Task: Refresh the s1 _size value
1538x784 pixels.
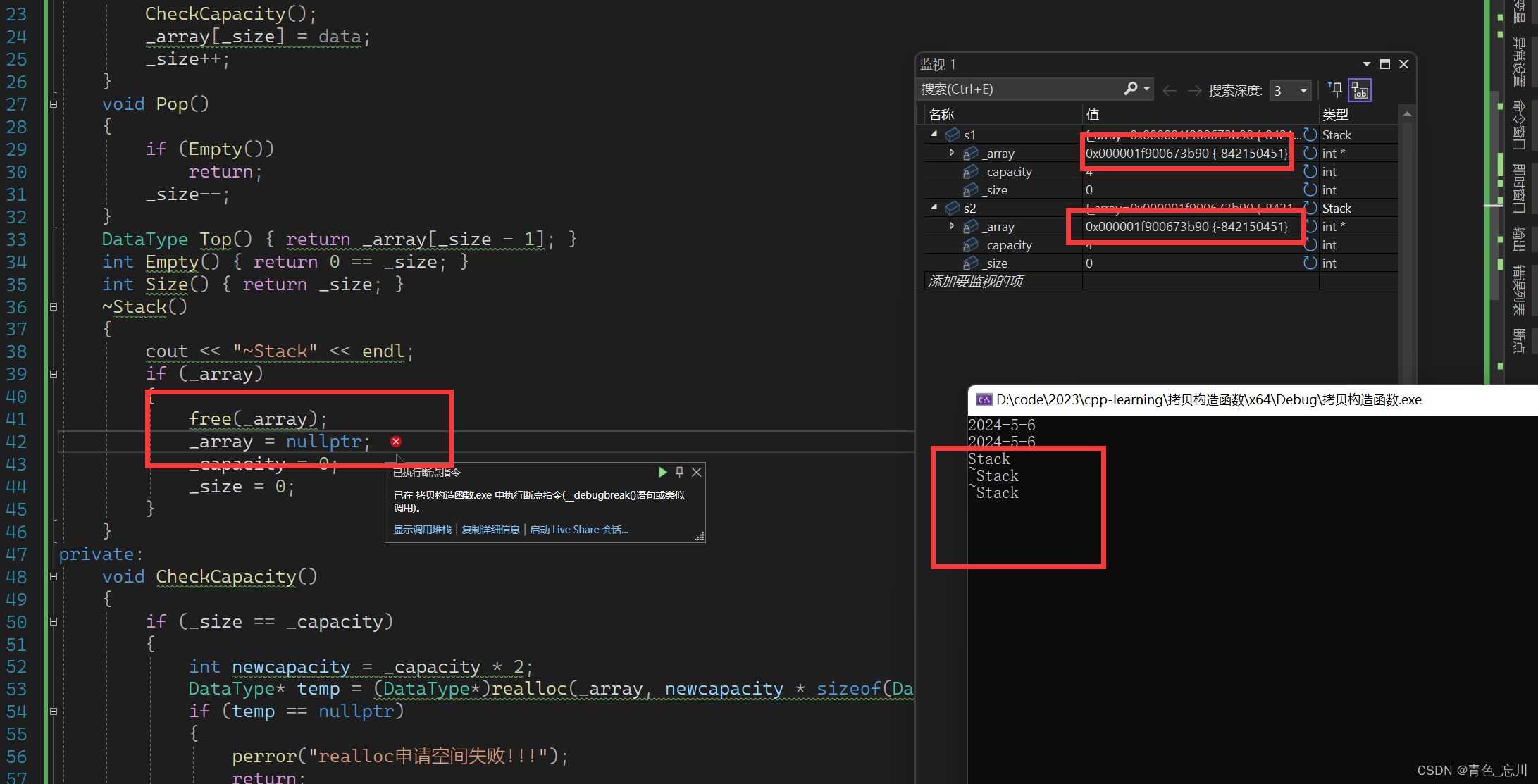Action: pyautogui.click(x=1310, y=189)
